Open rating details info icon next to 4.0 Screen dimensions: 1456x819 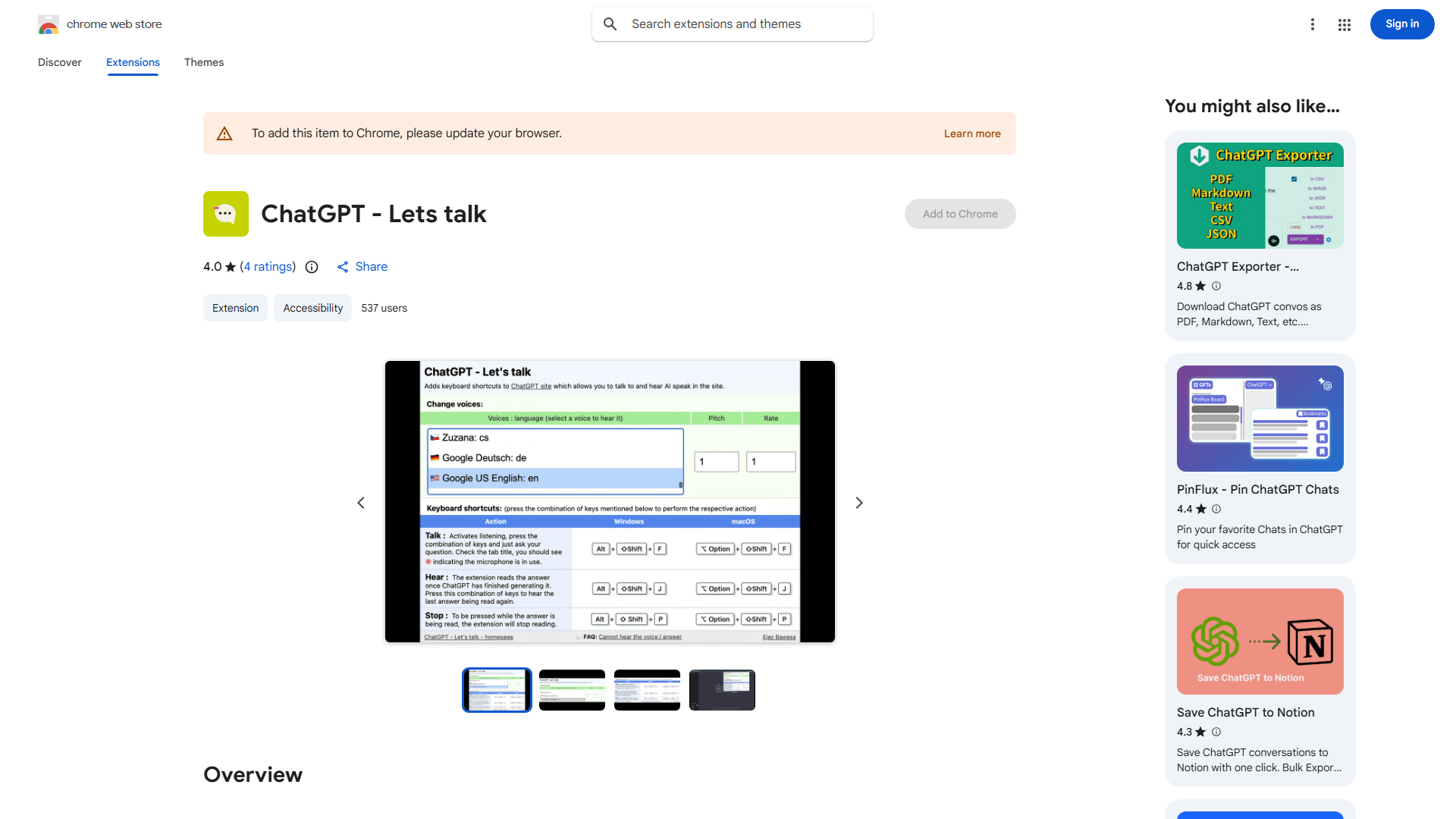[x=312, y=267]
